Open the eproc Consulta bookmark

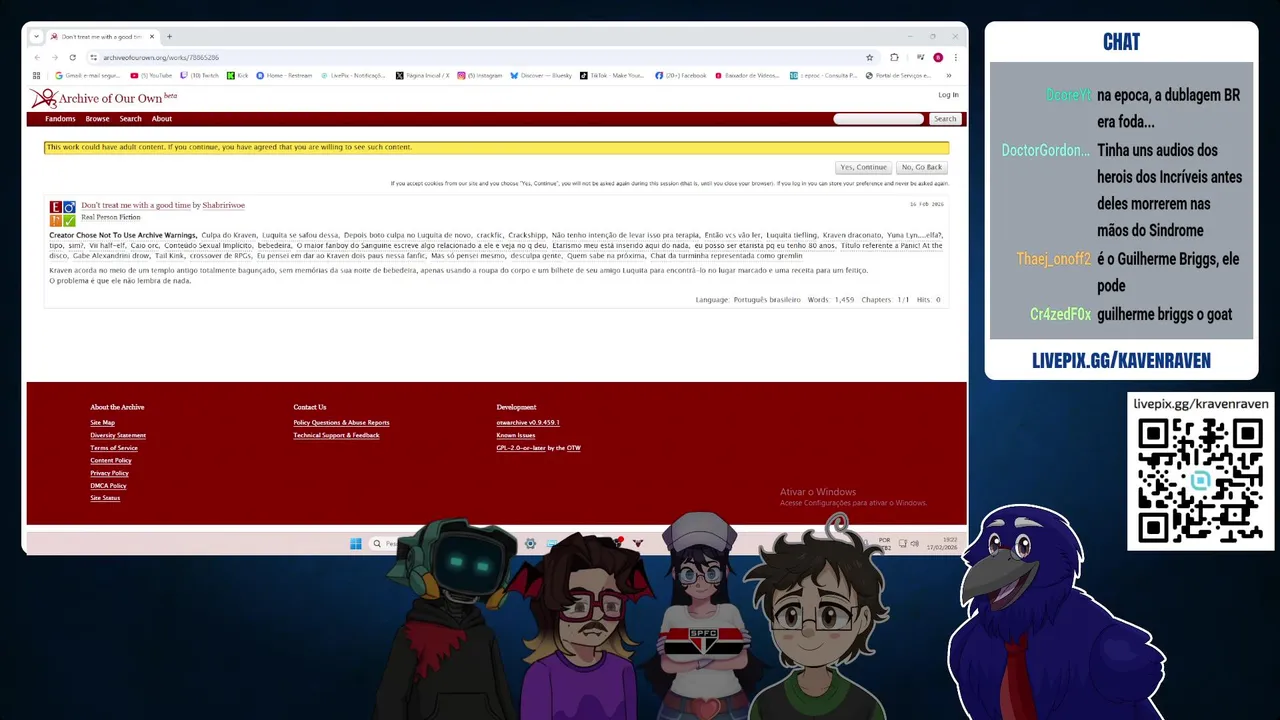coord(824,75)
